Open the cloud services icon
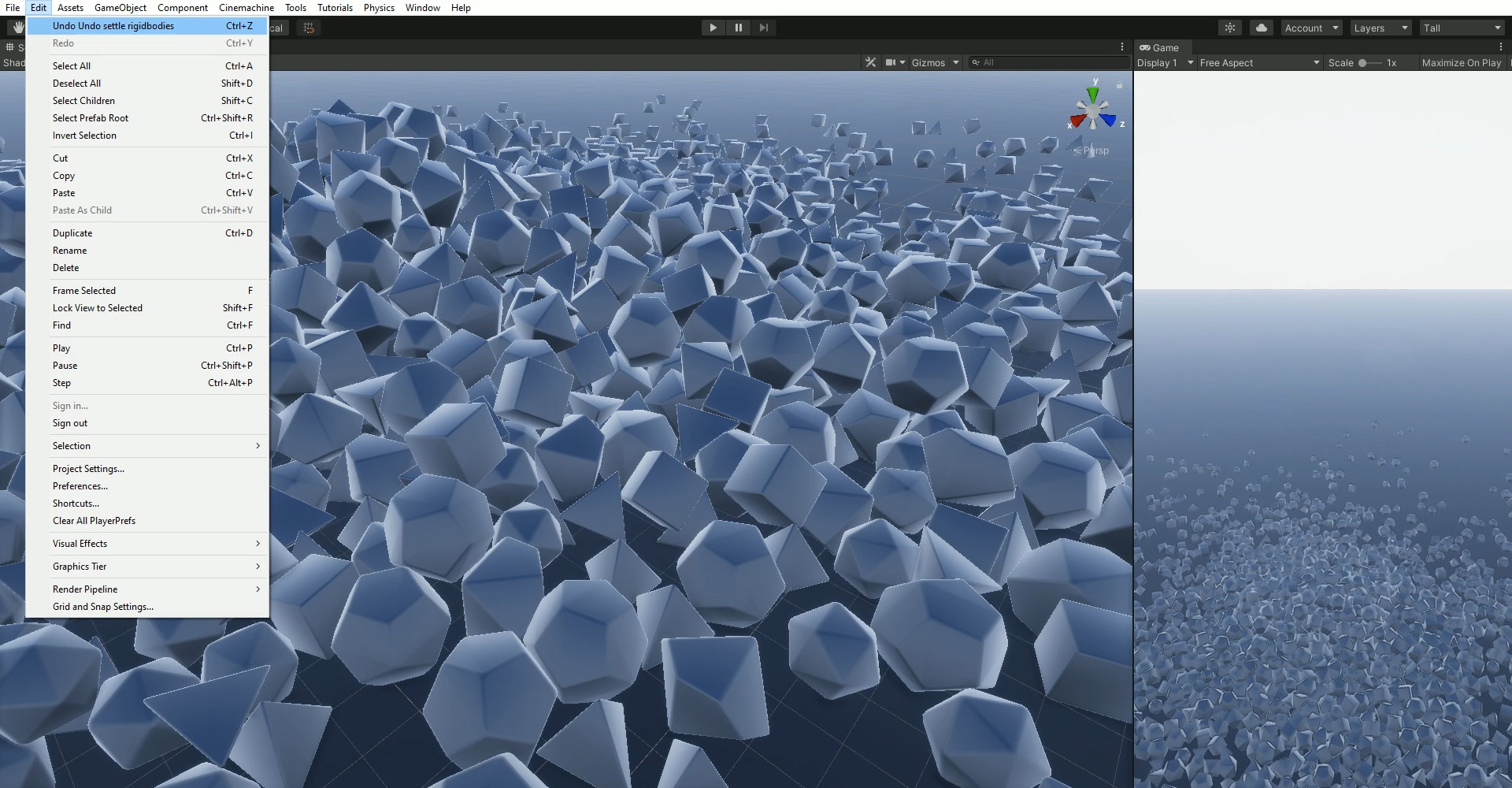The width and height of the screenshot is (1512, 788). pos(1261,28)
